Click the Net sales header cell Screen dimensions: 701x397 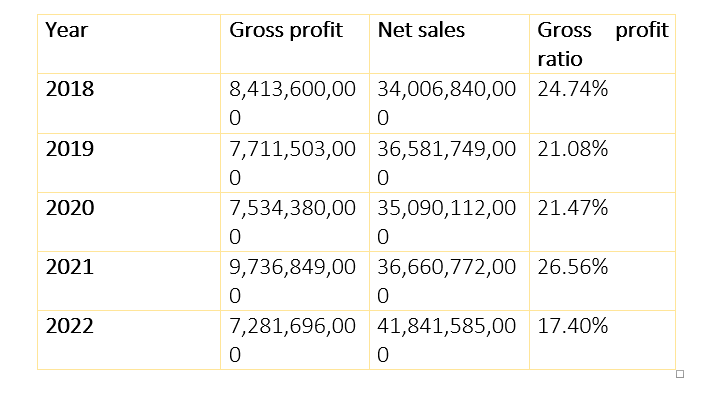(x=449, y=44)
